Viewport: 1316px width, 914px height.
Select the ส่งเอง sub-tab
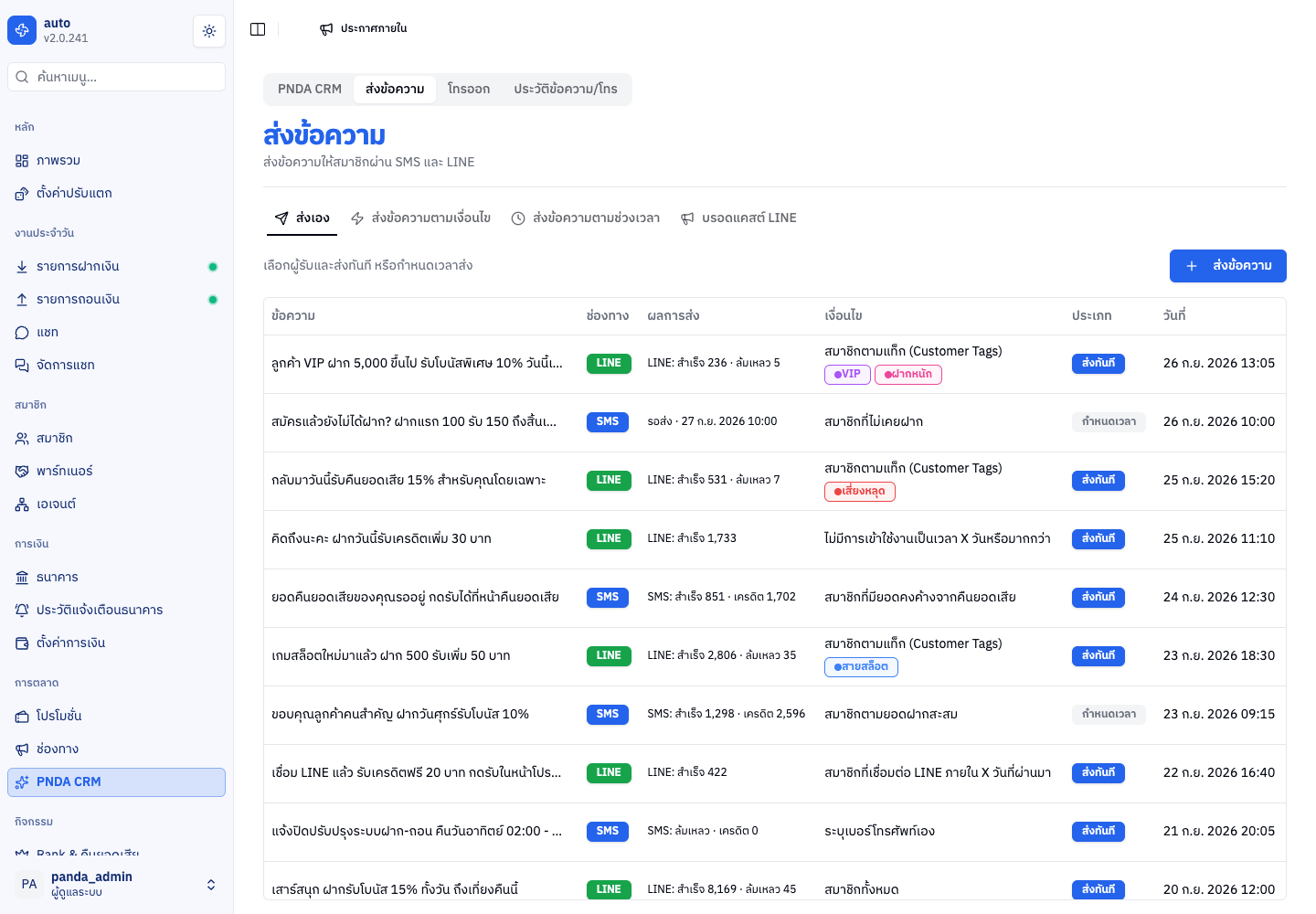tap(302, 218)
